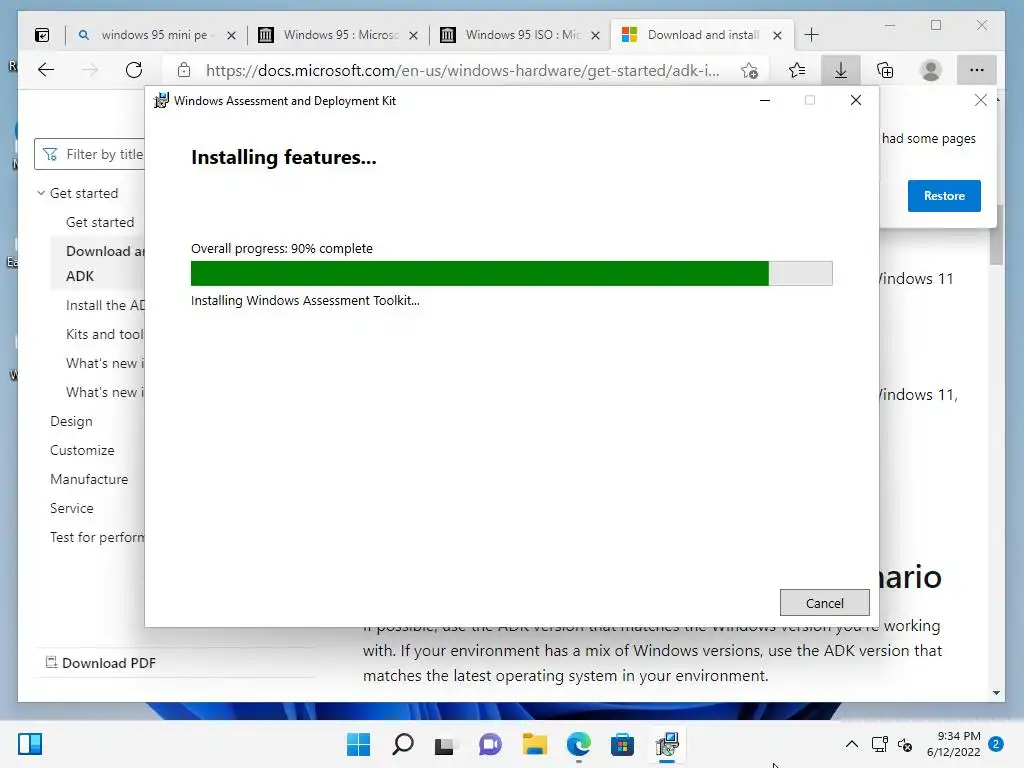Open the Windows Start menu
This screenshot has width=1024, height=768.
click(x=358, y=744)
